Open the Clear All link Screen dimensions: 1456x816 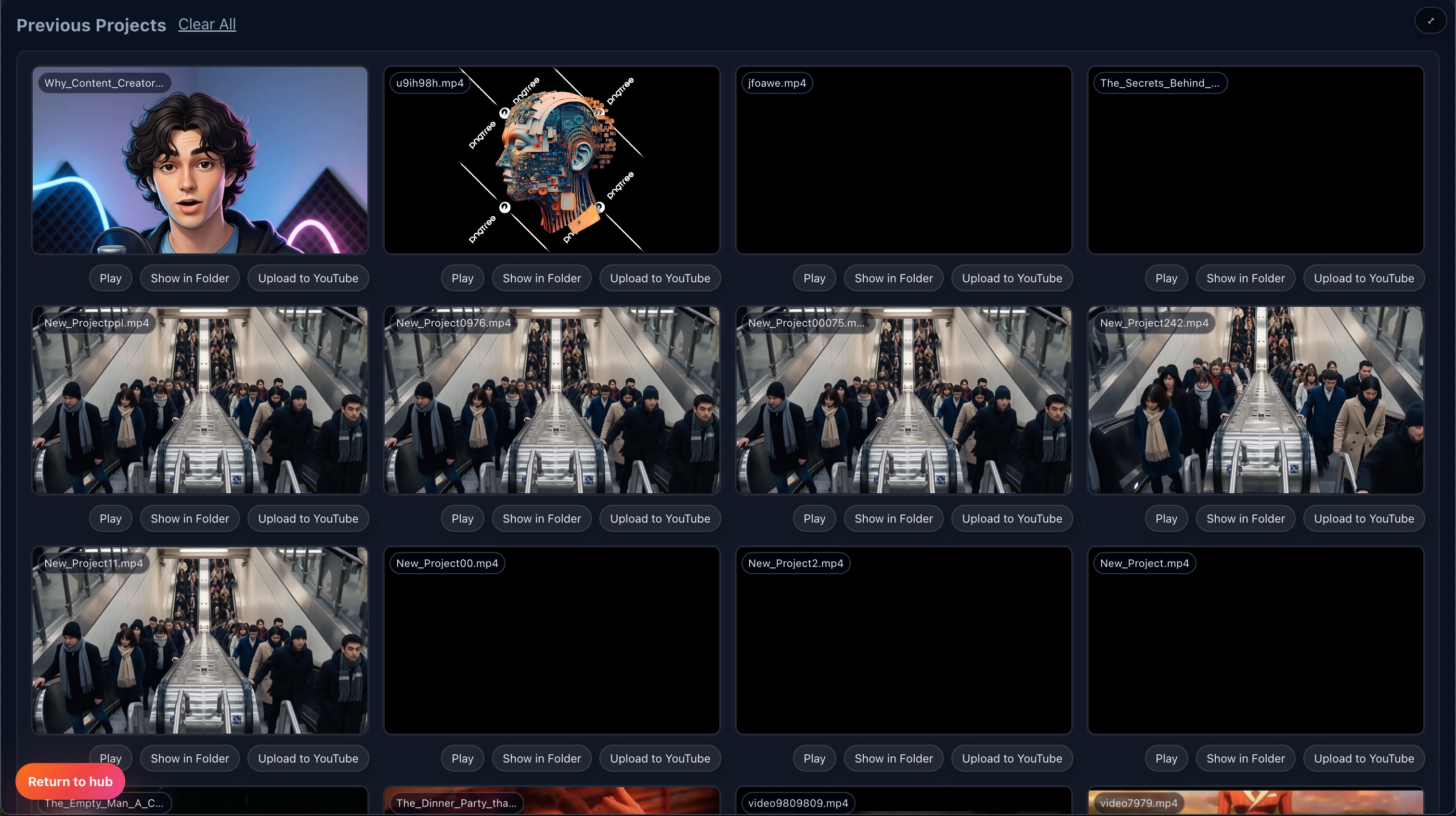coord(207,24)
